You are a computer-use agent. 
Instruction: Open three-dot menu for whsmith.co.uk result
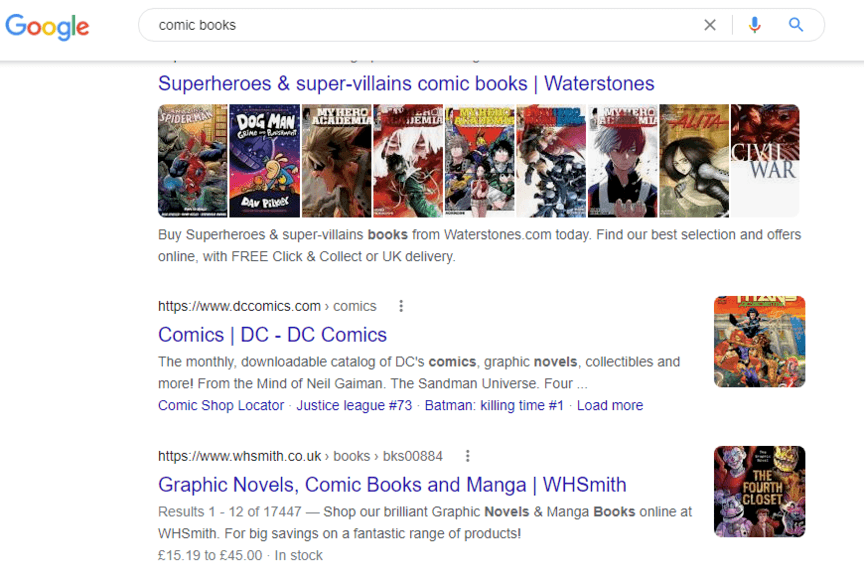point(467,456)
